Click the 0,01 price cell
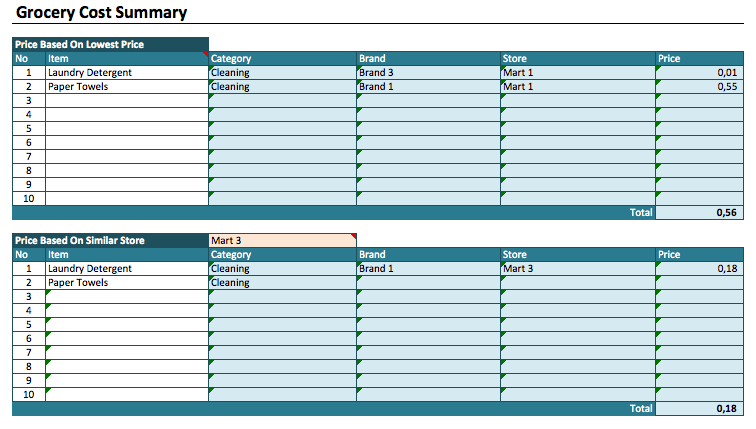Screen dimensions: 756x429 point(700,73)
